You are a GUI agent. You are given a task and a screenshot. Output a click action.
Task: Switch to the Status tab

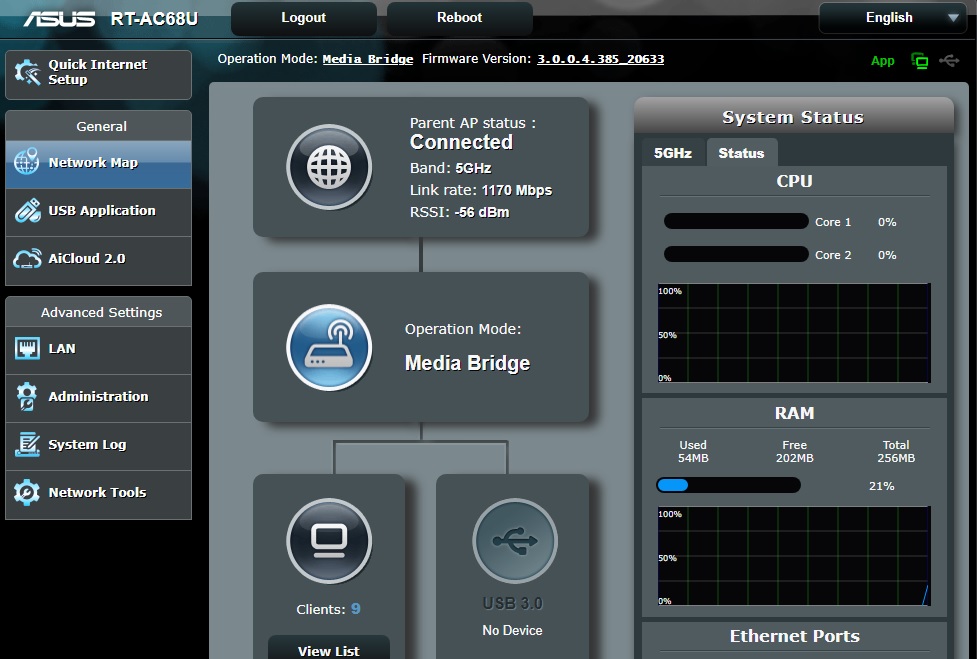click(x=741, y=153)
